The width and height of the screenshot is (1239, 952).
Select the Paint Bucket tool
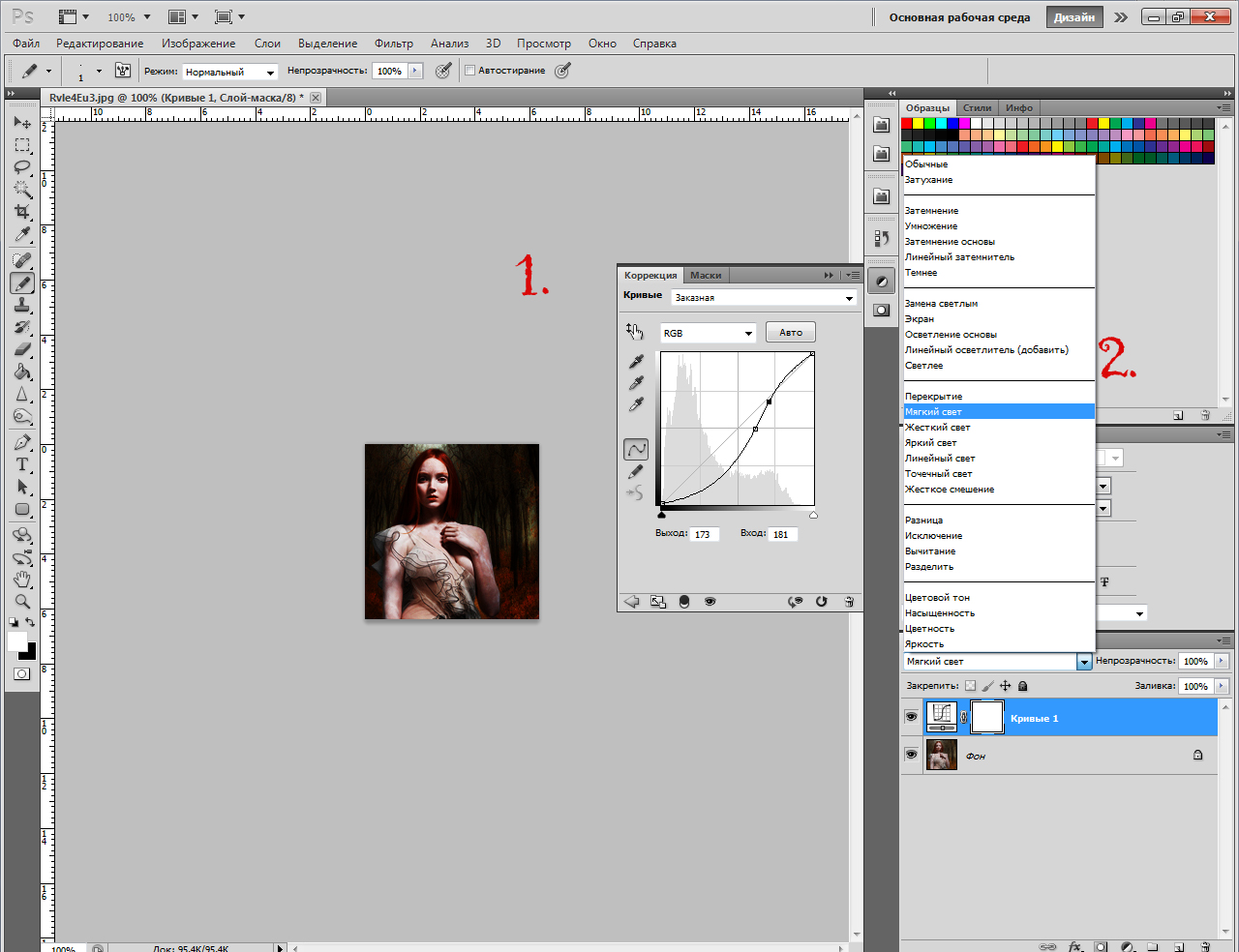(x=22, y=372)
